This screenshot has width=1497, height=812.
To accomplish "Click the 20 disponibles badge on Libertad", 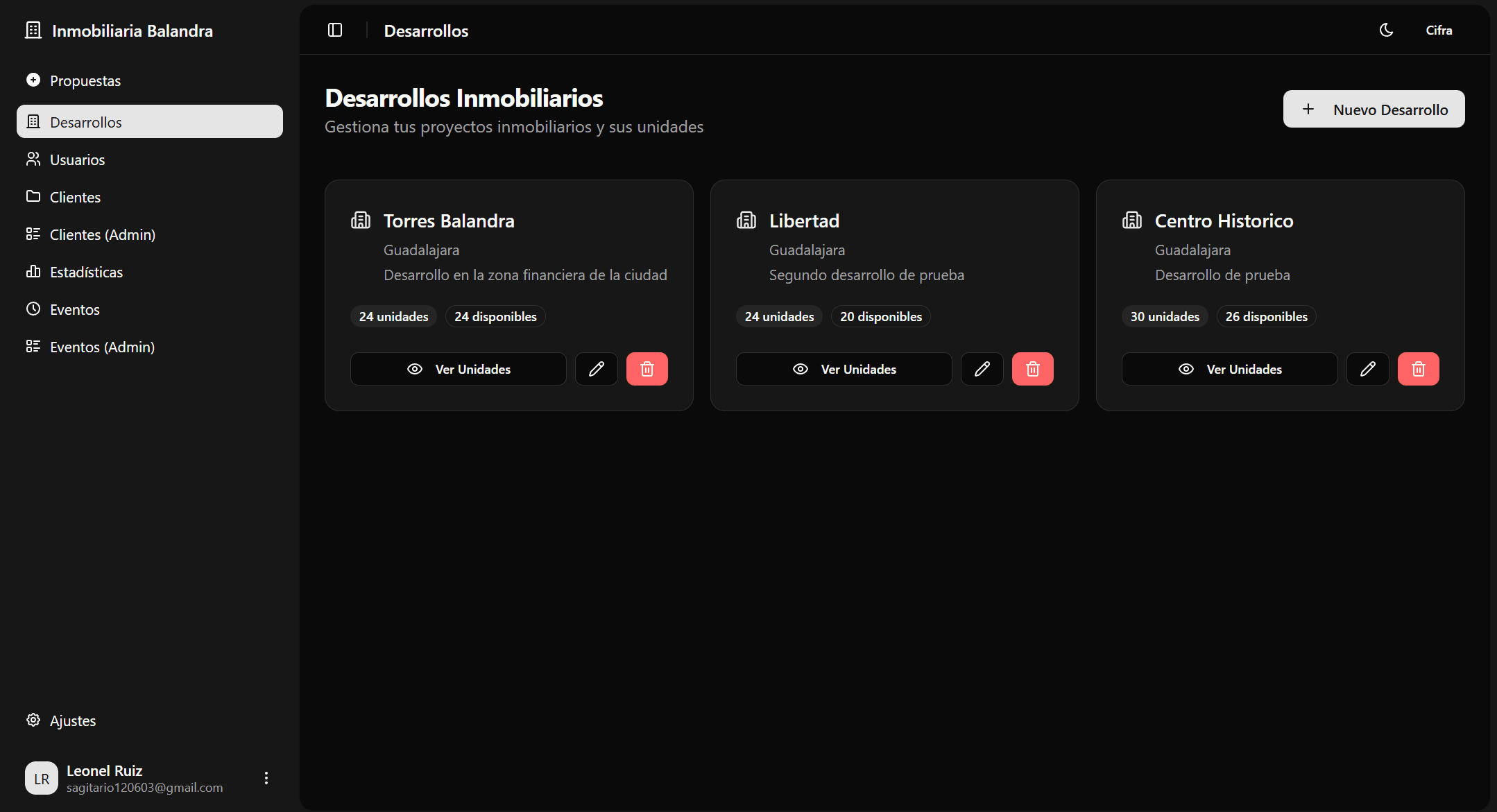I will pyautogui.click(x=880, y=317).
